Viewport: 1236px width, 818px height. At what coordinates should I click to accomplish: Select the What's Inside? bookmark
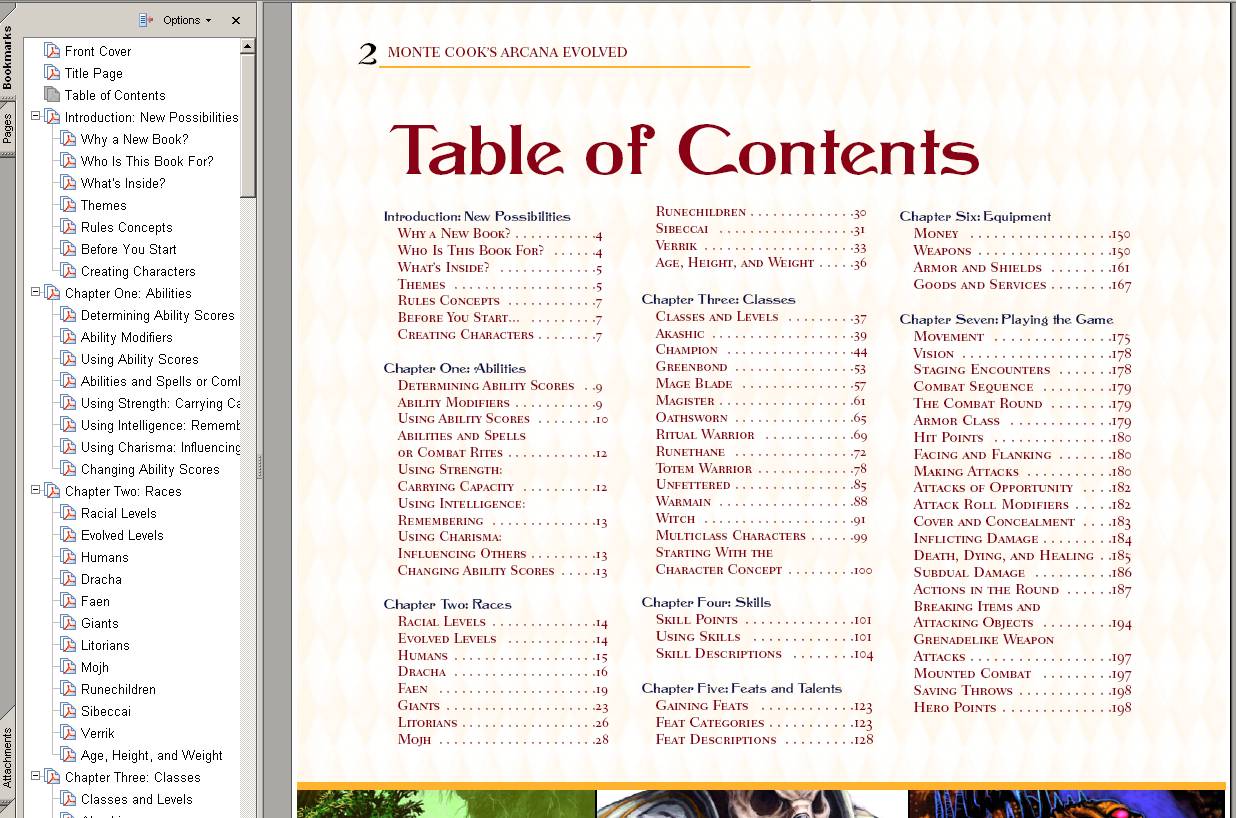click(123, 183)
